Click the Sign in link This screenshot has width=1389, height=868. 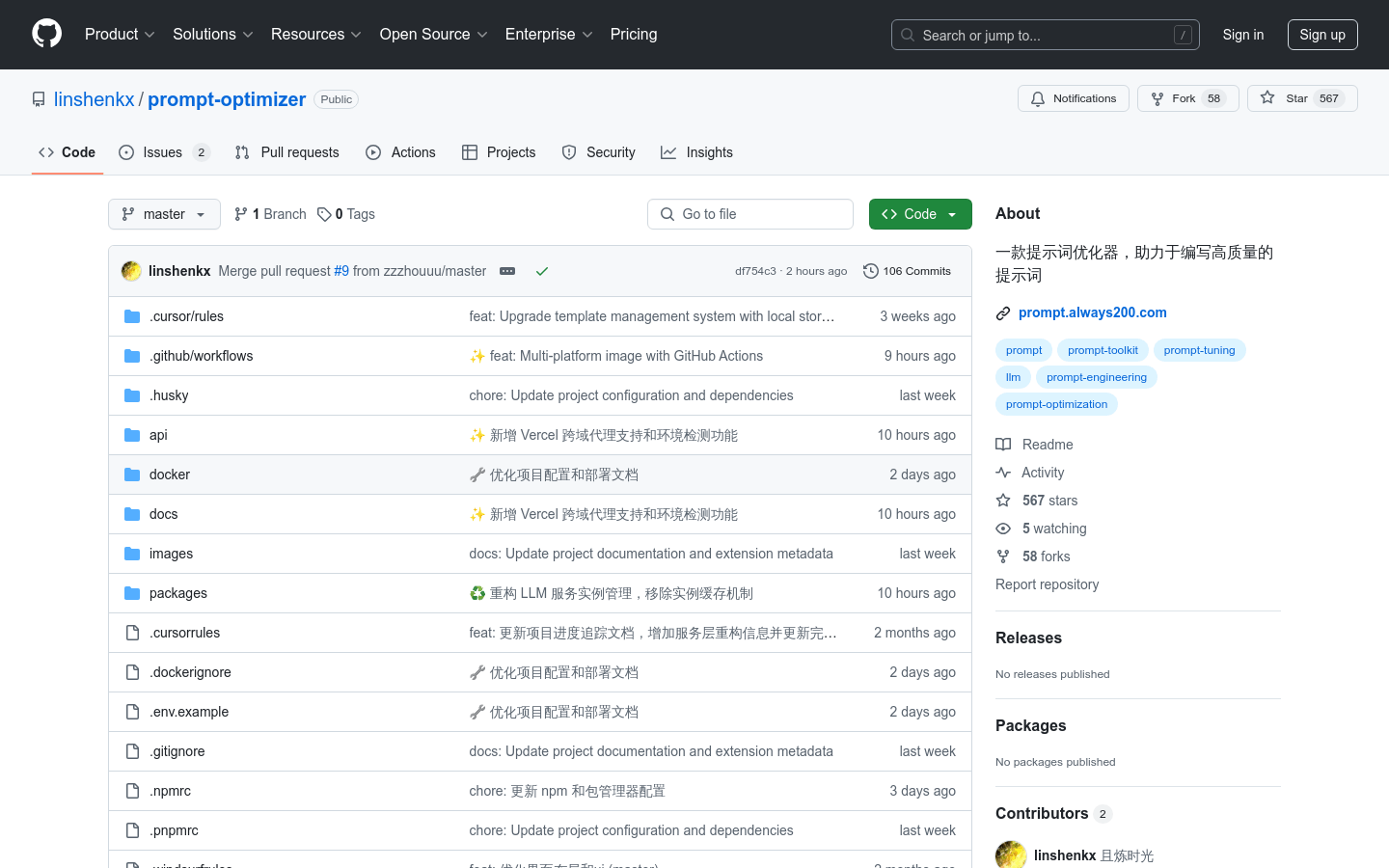click(x=1243, y=35)
